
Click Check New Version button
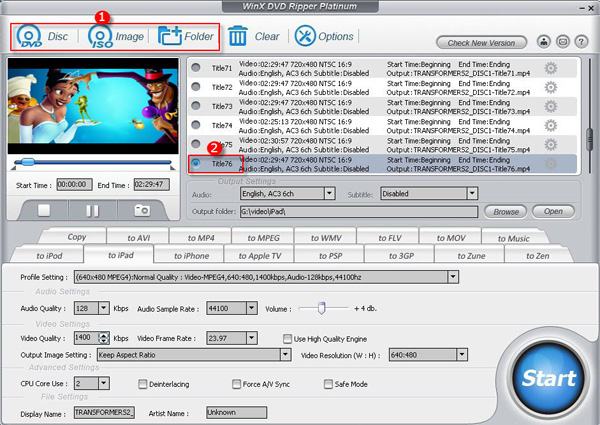481,43
